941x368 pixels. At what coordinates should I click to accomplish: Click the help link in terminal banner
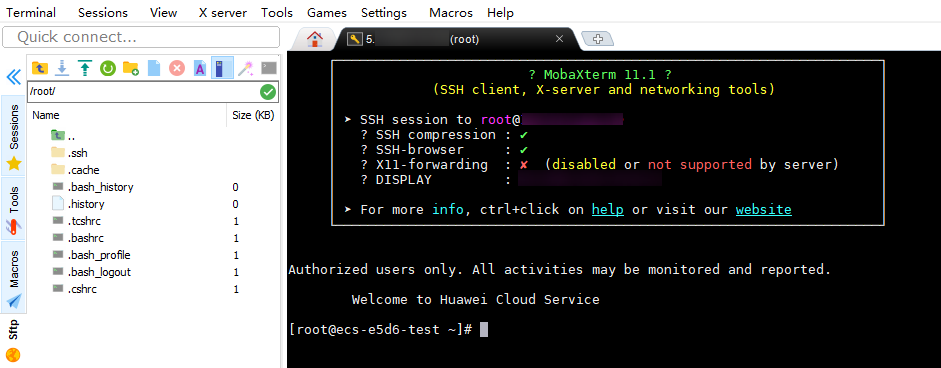point(607,210)
